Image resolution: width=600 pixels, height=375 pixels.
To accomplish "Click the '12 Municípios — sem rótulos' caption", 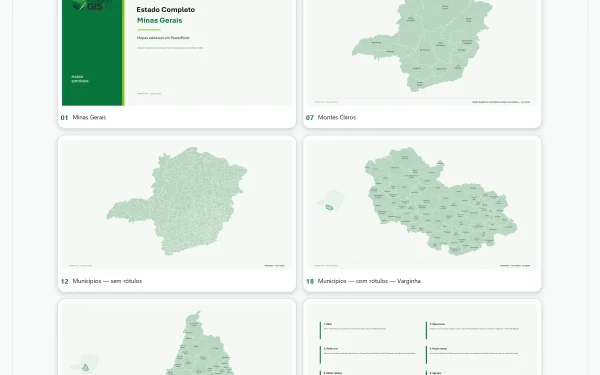I will click(101, 281).
